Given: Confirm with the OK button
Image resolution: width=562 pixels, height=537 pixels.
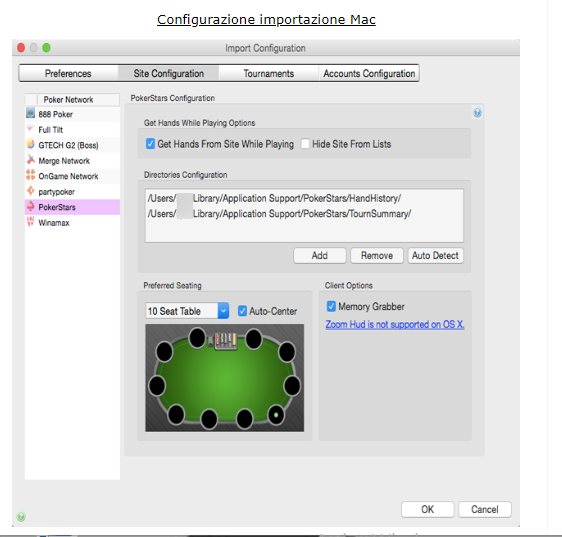Looking at the screenshot, I should (x=428, y=509).
